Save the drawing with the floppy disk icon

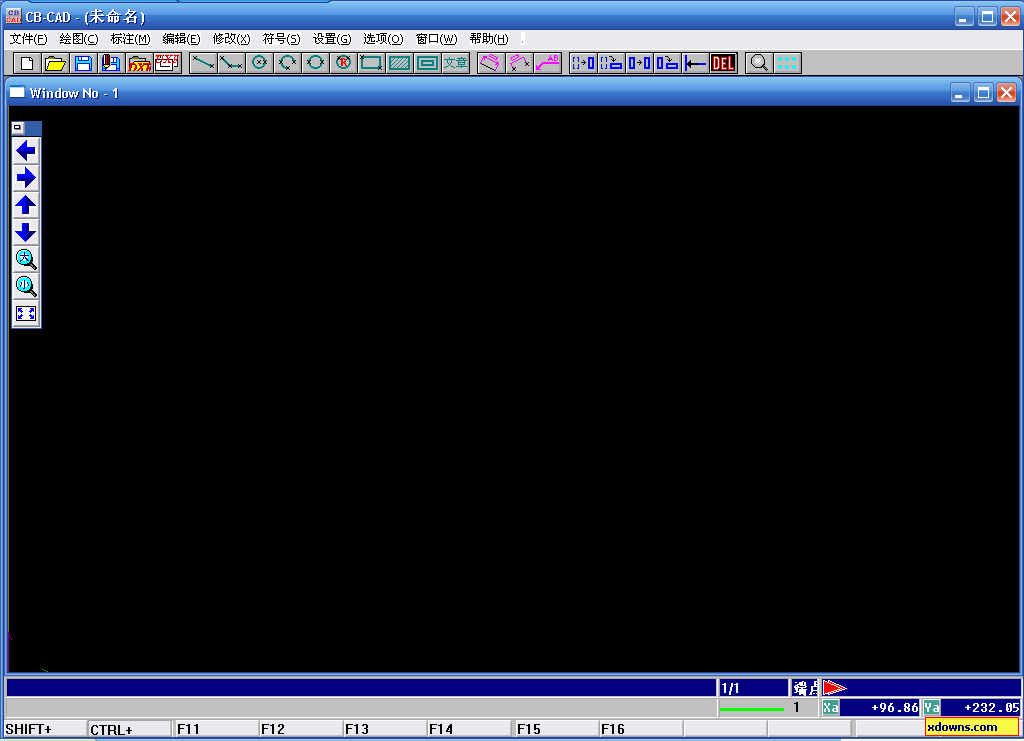(x=83, y=63)
